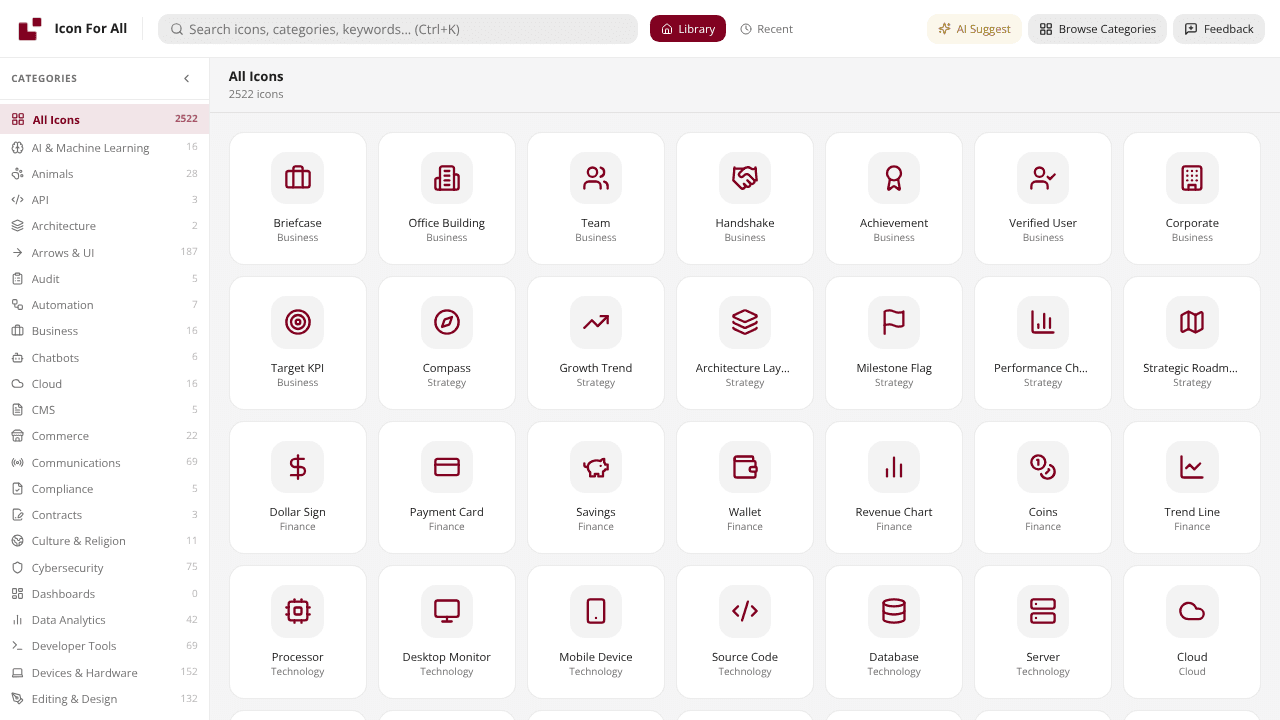The width and height of the screenshot is (1280, 720).
Task: Open the Savings piggy bank icon
Action: (596, 487)
